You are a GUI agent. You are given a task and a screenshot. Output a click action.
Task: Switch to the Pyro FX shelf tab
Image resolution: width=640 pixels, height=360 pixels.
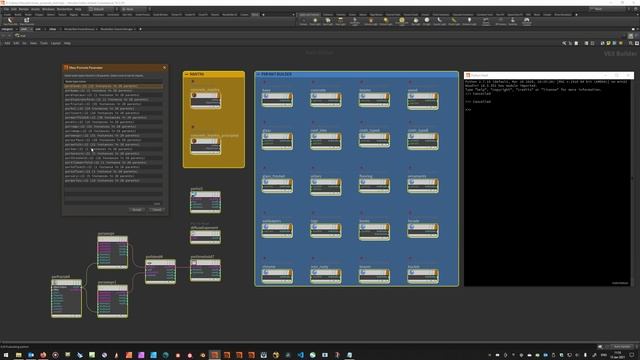(x=500, y=15)
